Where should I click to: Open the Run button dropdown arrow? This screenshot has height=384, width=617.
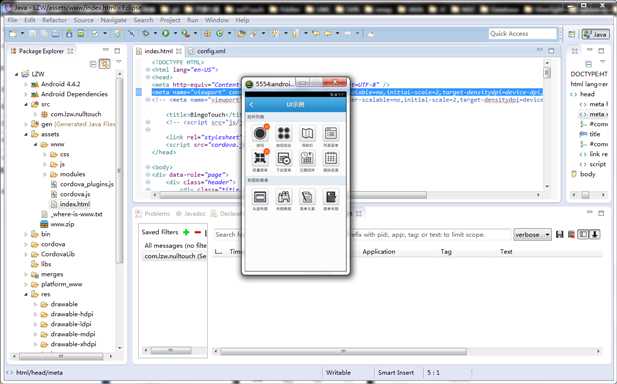175,34
